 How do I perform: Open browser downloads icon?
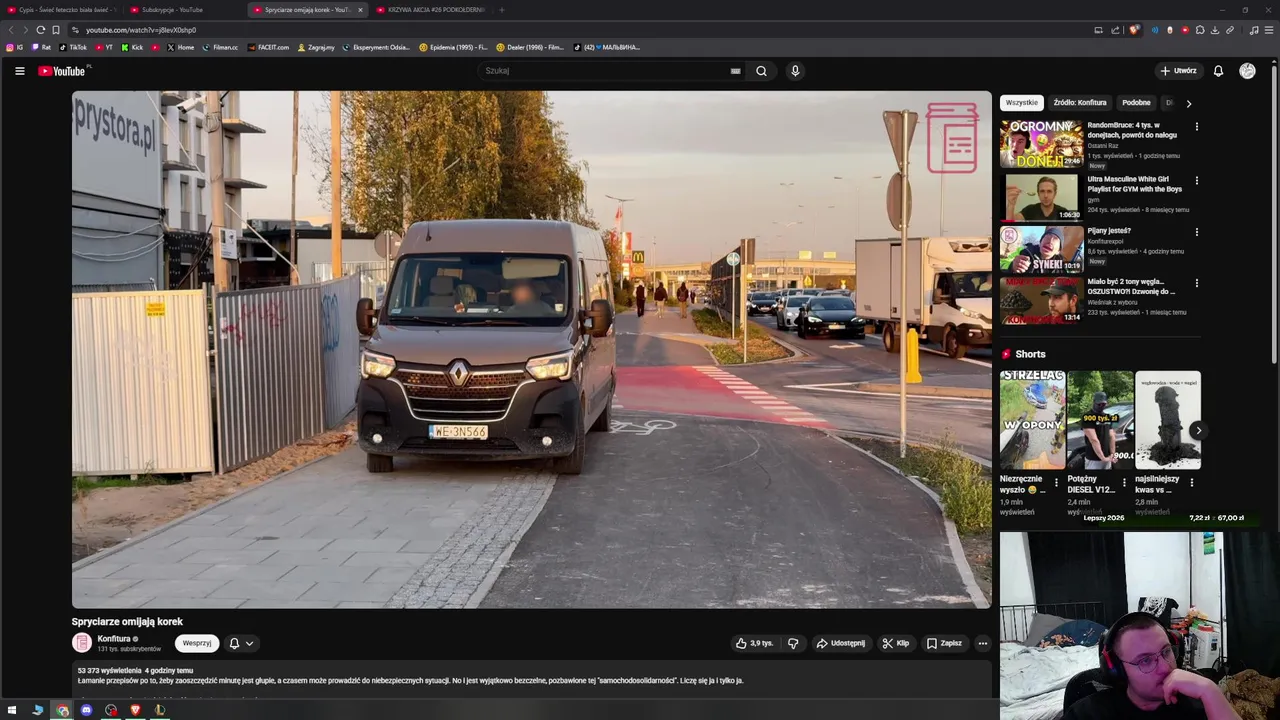click(1215, 30)
